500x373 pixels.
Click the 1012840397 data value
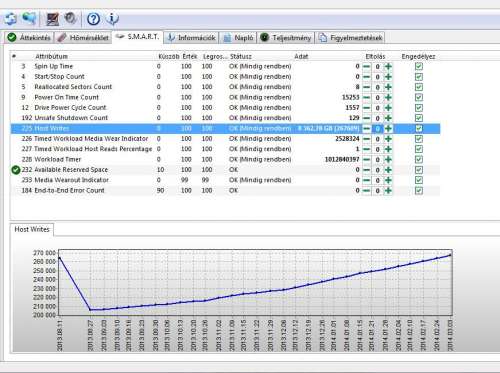[342, 159]
